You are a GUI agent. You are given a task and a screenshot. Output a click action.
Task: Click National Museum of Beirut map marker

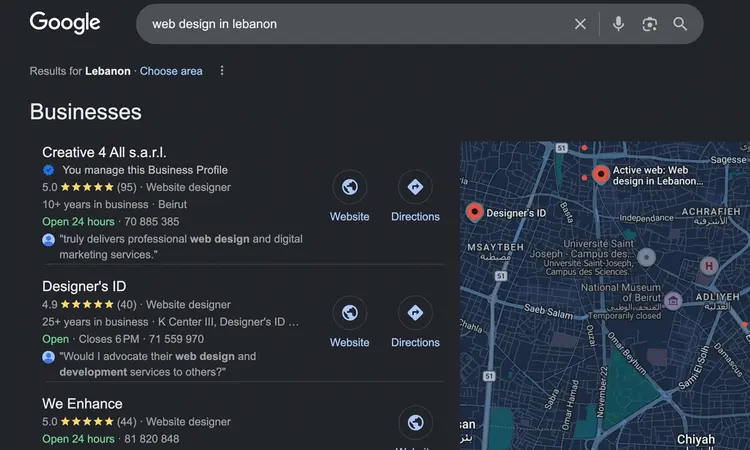point(674,300)
